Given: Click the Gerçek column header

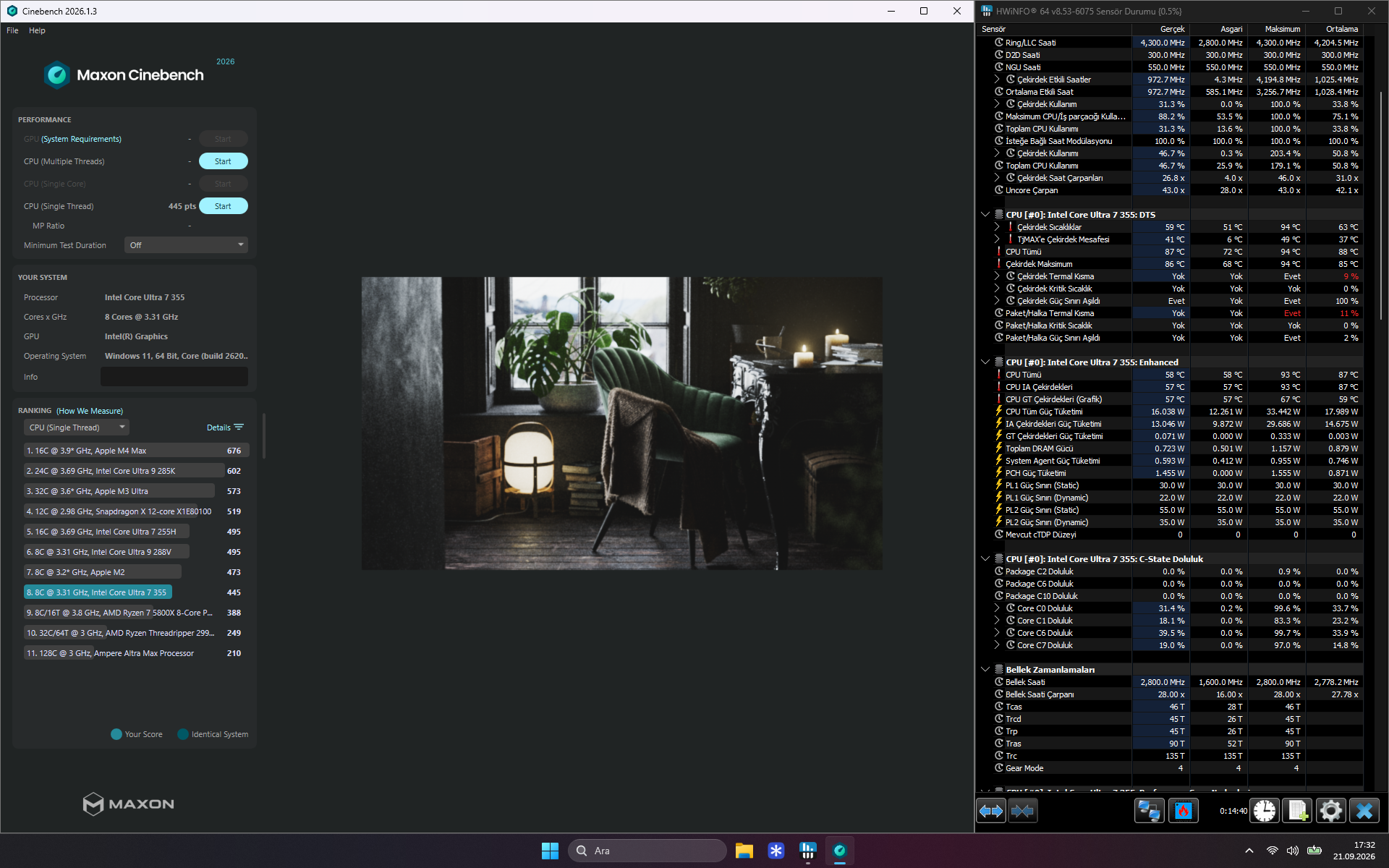Looking at the screenshot, I should pos(1160,29).
